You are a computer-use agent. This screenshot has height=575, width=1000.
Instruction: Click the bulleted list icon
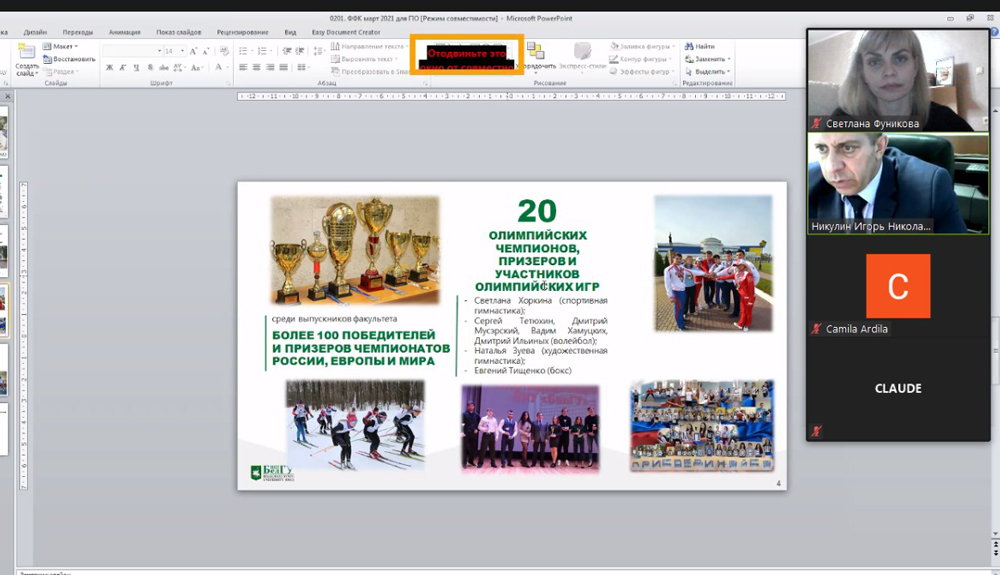243,50
